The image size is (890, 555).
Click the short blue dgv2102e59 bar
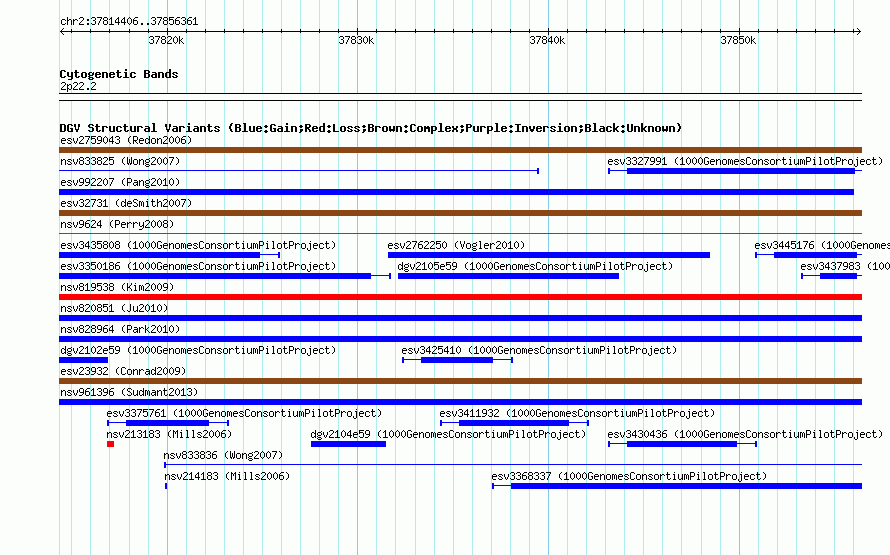(x=83, y=360)
